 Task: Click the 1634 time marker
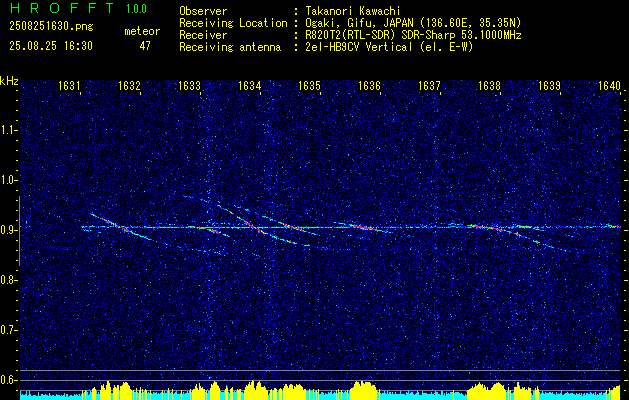click(250, 85)
